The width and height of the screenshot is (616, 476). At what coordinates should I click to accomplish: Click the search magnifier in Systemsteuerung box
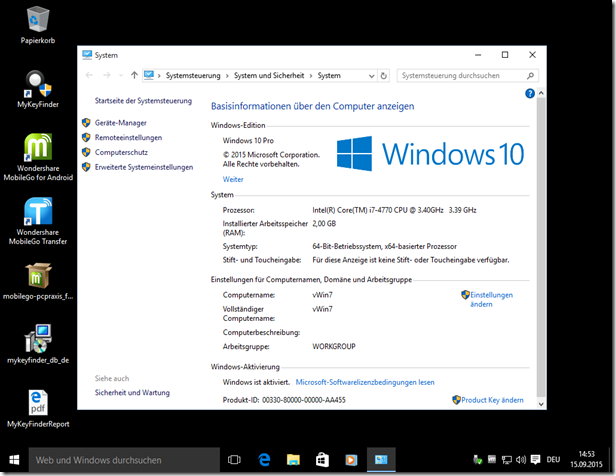pyautogui.click(x=530, y=75)
